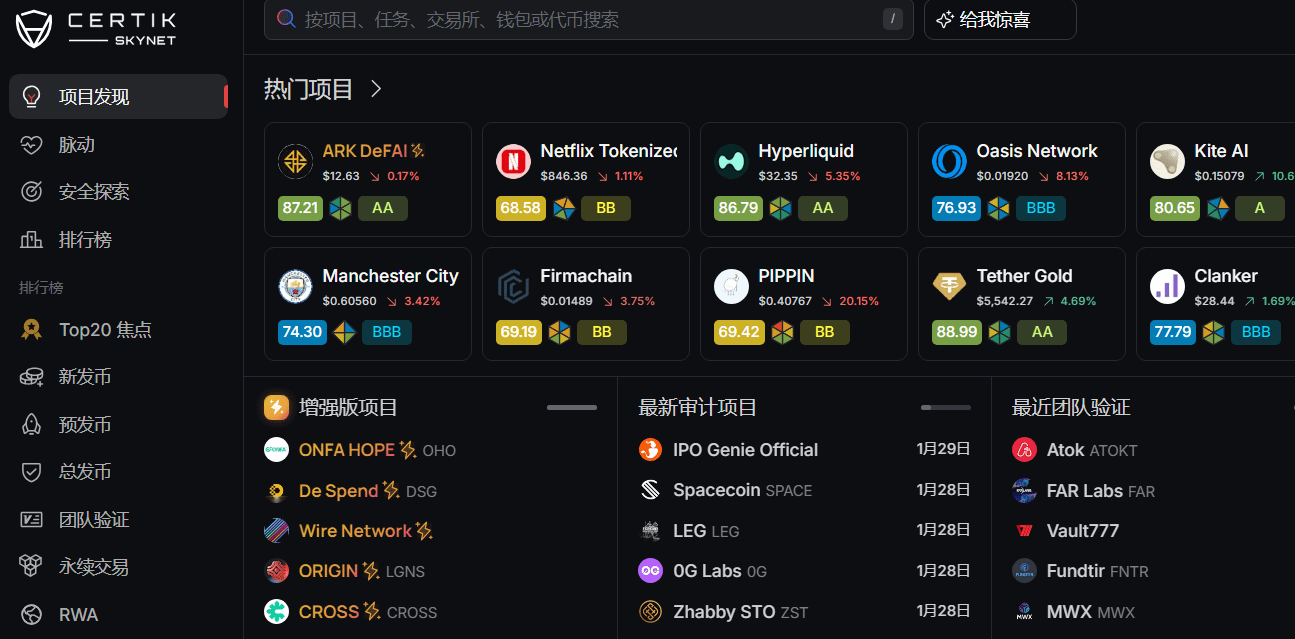Click Oasis Network's 76.93 score badge
1295x639 pixels.
pyautogui.click(x=955, y=208)
